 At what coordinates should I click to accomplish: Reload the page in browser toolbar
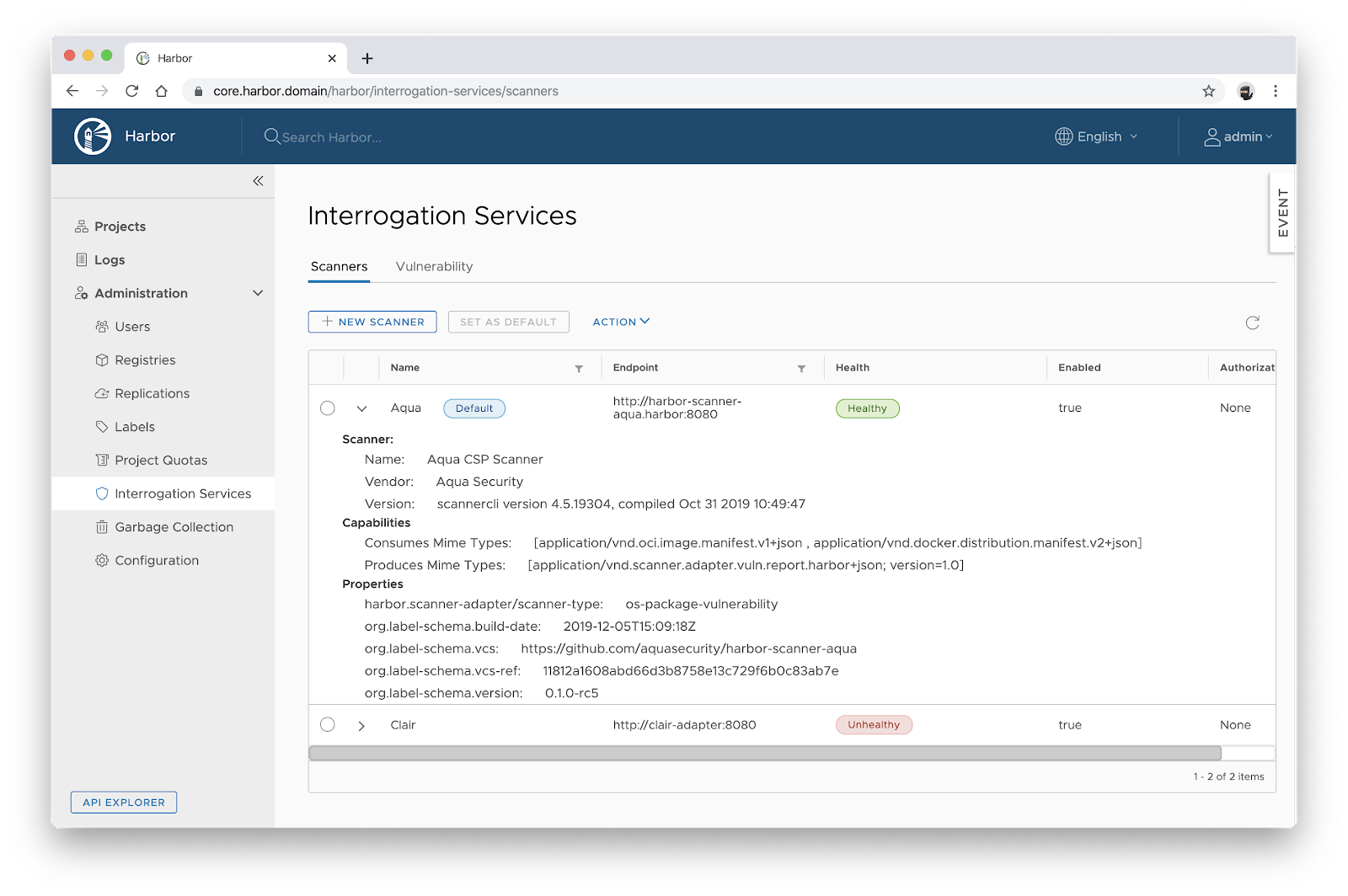(x=132, y=91)
